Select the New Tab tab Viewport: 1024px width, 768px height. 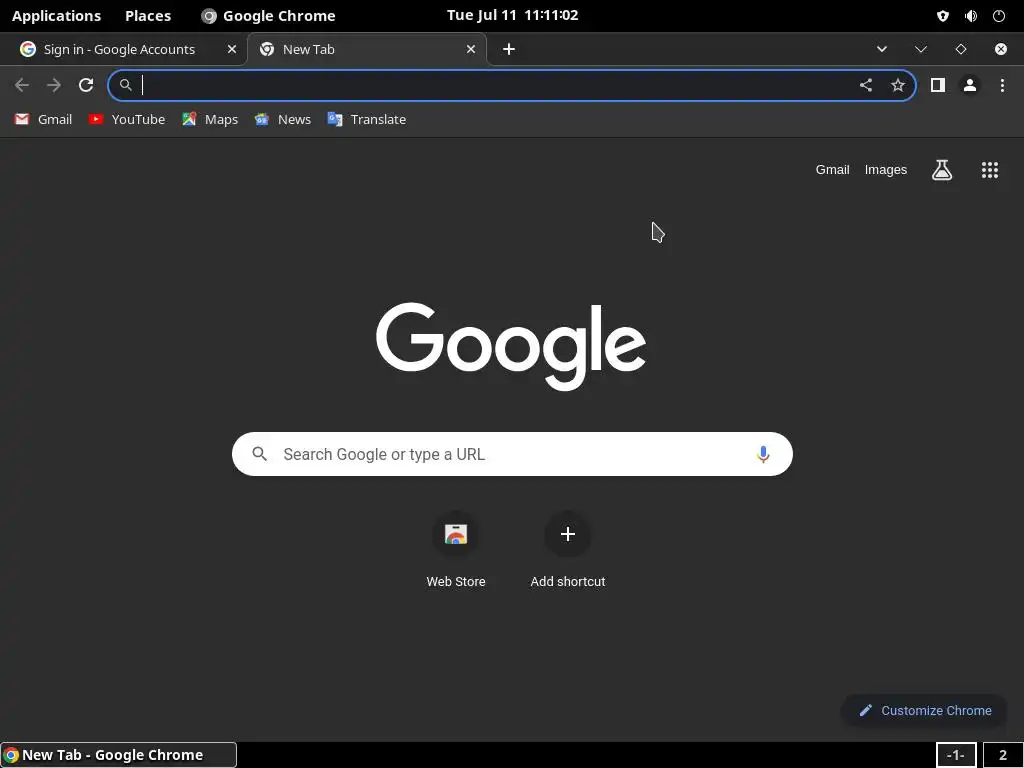coord(367,49)
